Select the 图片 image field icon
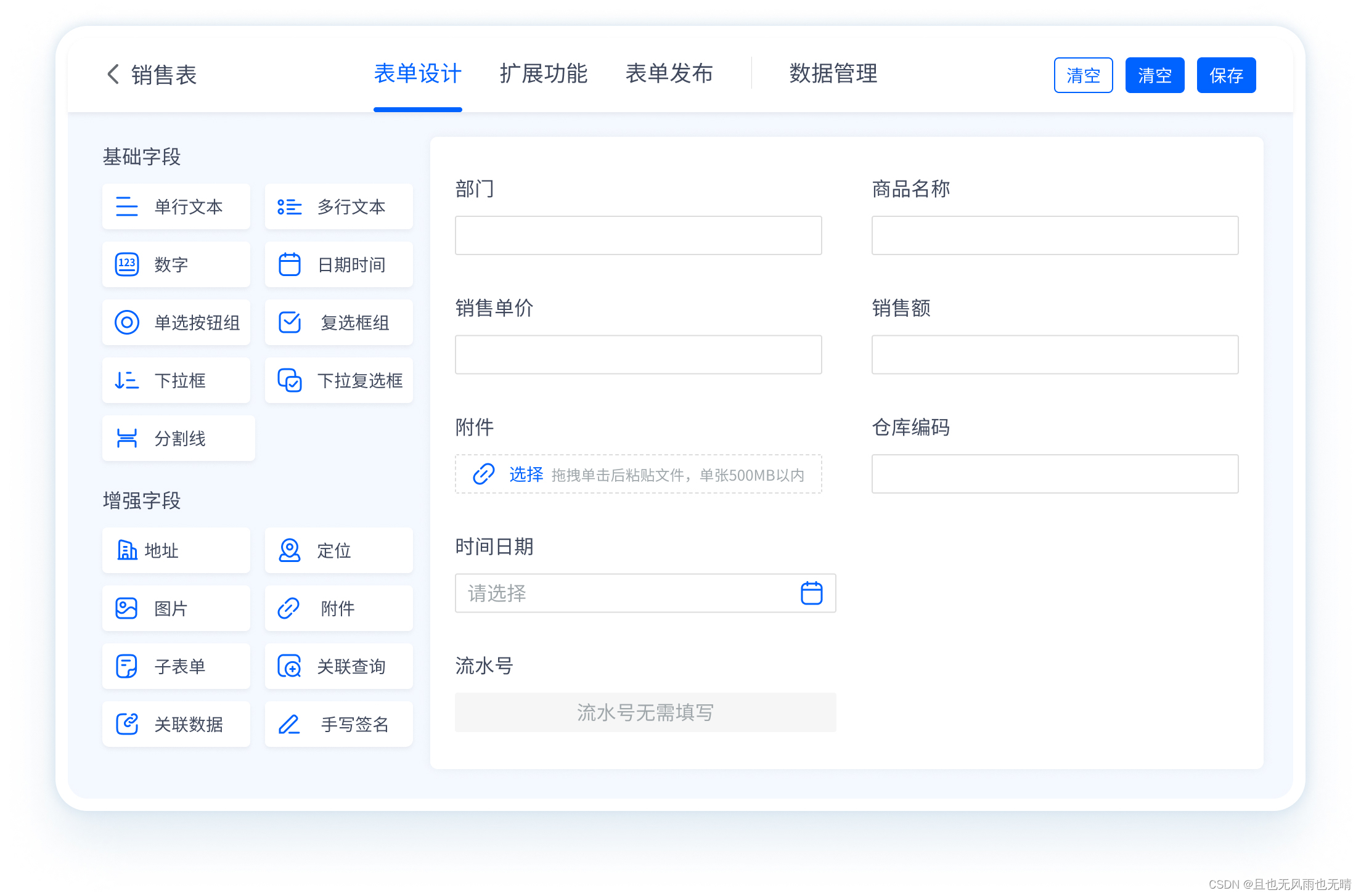 pos(127,608)
